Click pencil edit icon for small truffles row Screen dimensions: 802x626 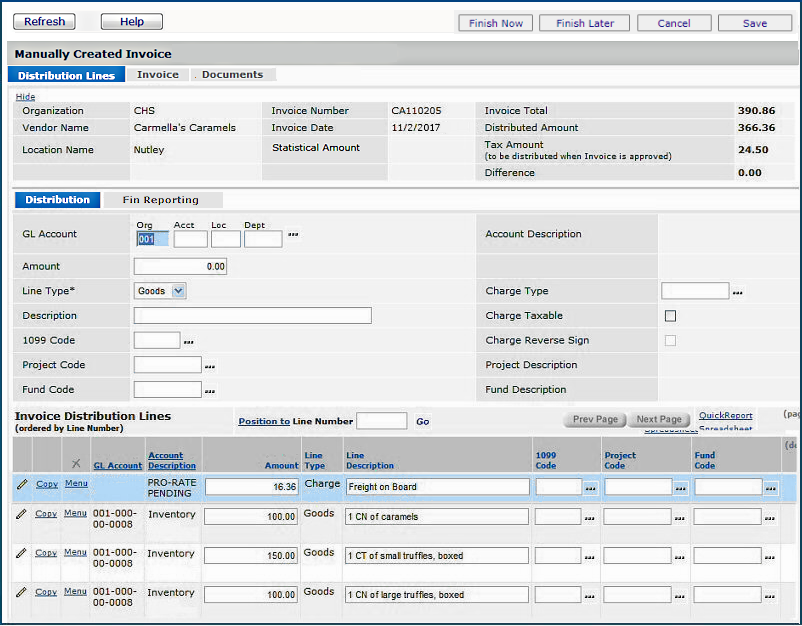(x=22, y=553)
